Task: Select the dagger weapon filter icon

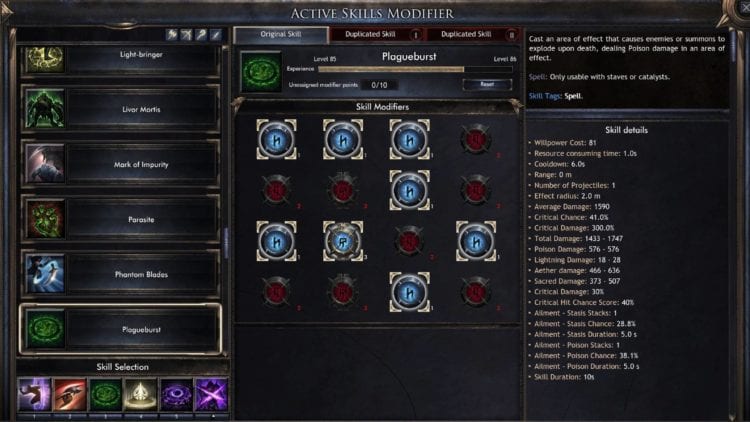Action: click(x=216, y=34)
